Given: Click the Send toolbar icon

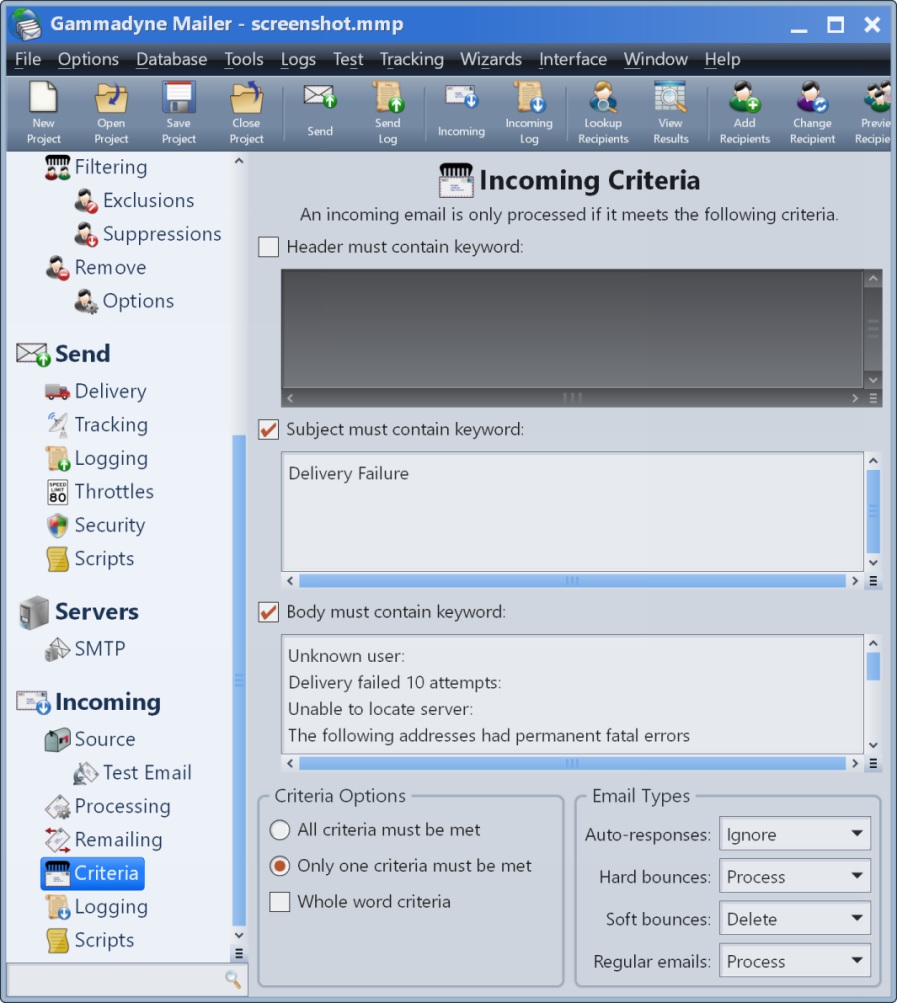Looking at the screenshot, I should (320, 111).
